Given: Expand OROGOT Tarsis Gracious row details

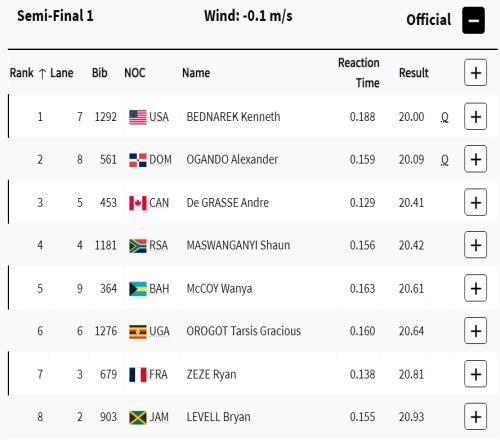Looking at the screenshot, I should pyautogui.click(x=476, y=331).
